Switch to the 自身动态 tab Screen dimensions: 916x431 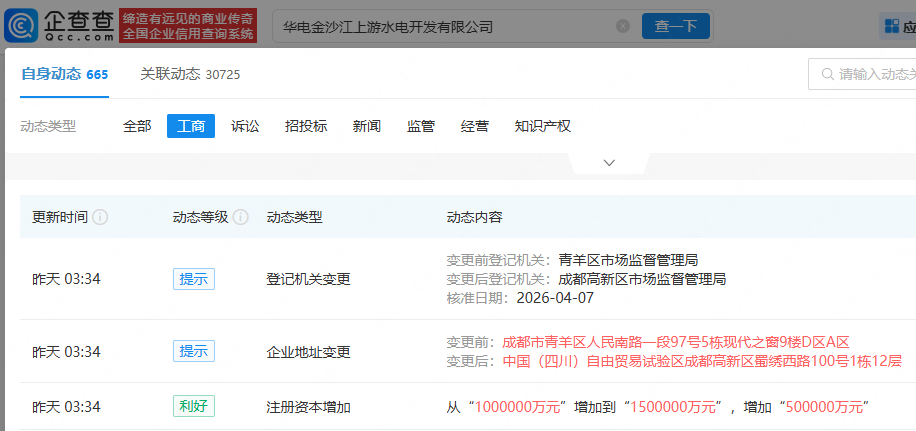[x=64, y=74]
